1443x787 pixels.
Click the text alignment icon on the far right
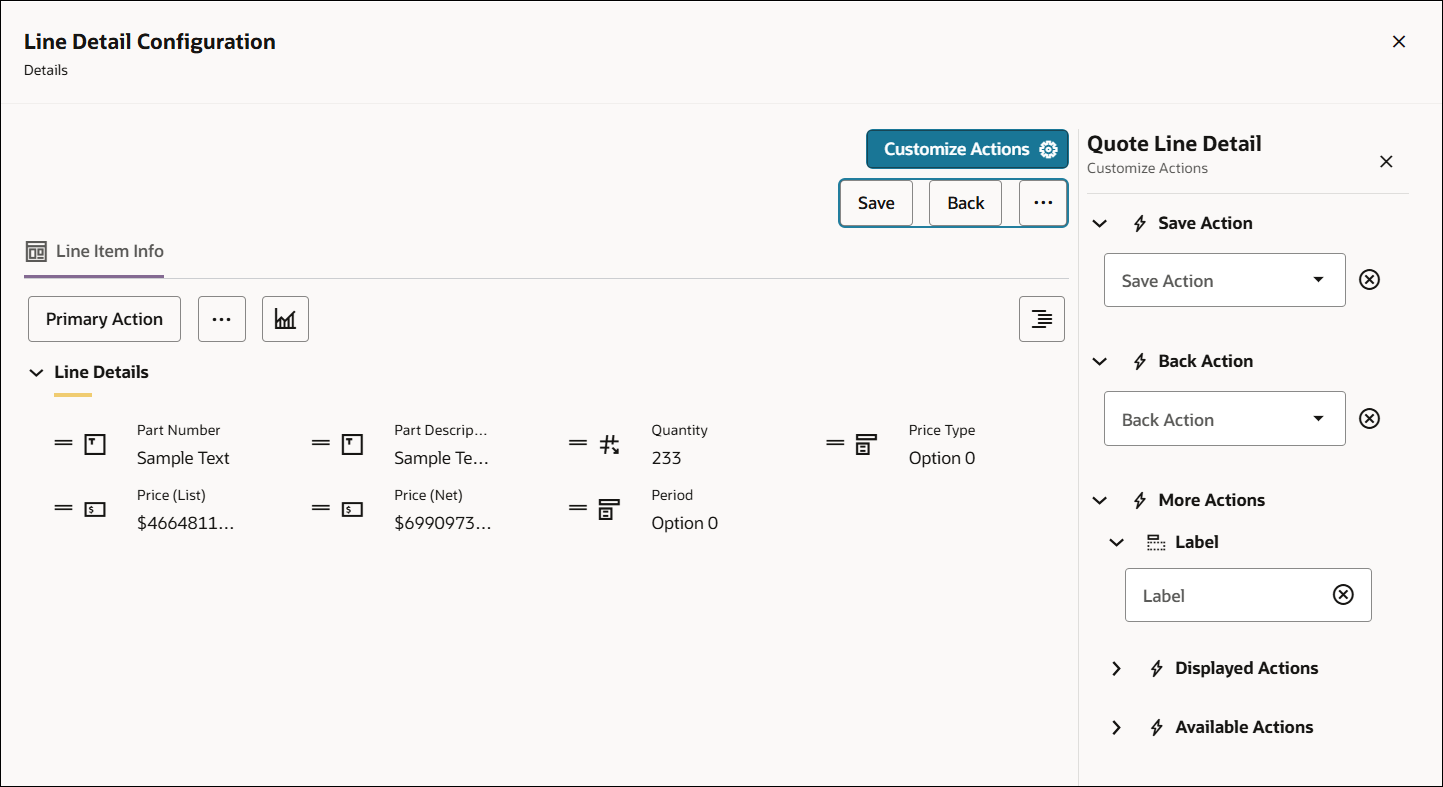point(1041,318)
